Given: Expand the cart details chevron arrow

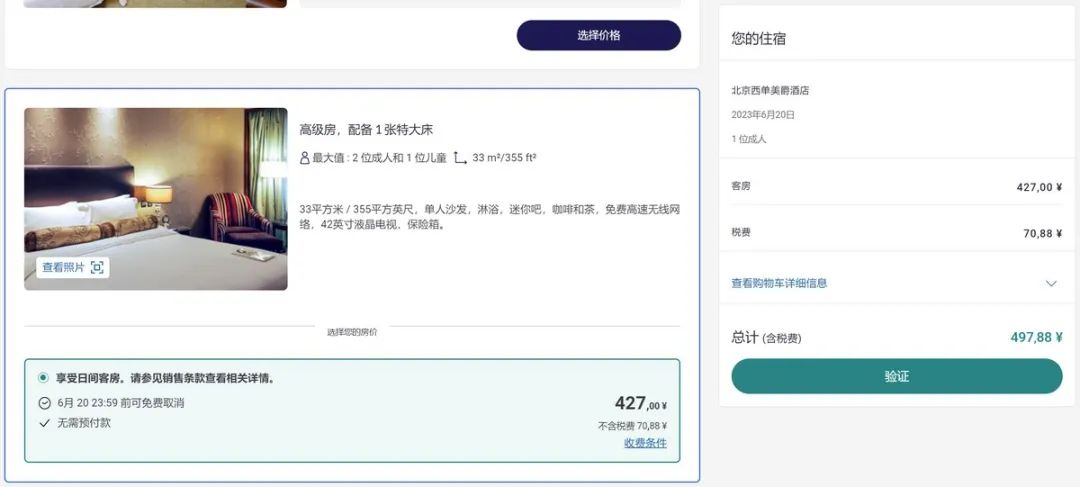Looking at the screenshot, I should (x=1051, y=283).
